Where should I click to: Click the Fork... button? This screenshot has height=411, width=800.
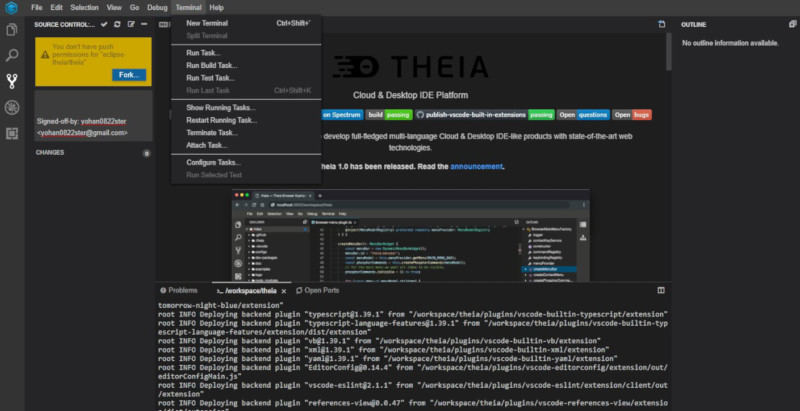coord(129,75)
